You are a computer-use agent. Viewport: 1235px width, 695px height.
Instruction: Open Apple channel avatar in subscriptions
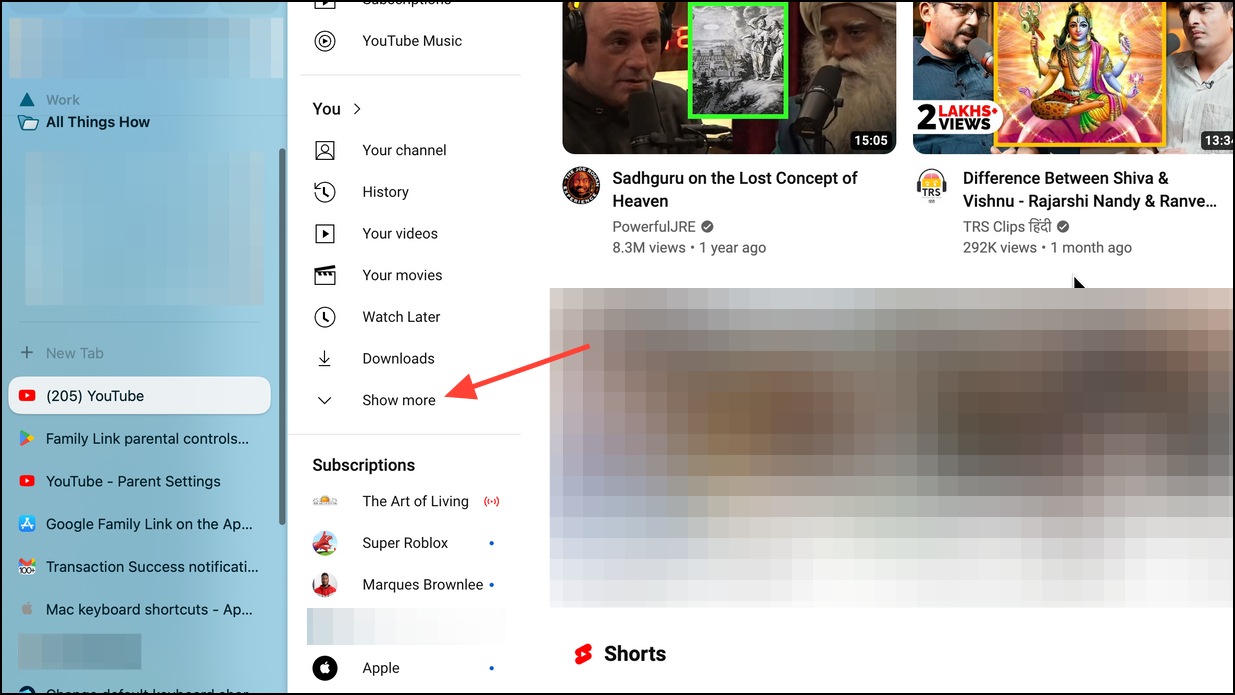[x=325, y=668]
